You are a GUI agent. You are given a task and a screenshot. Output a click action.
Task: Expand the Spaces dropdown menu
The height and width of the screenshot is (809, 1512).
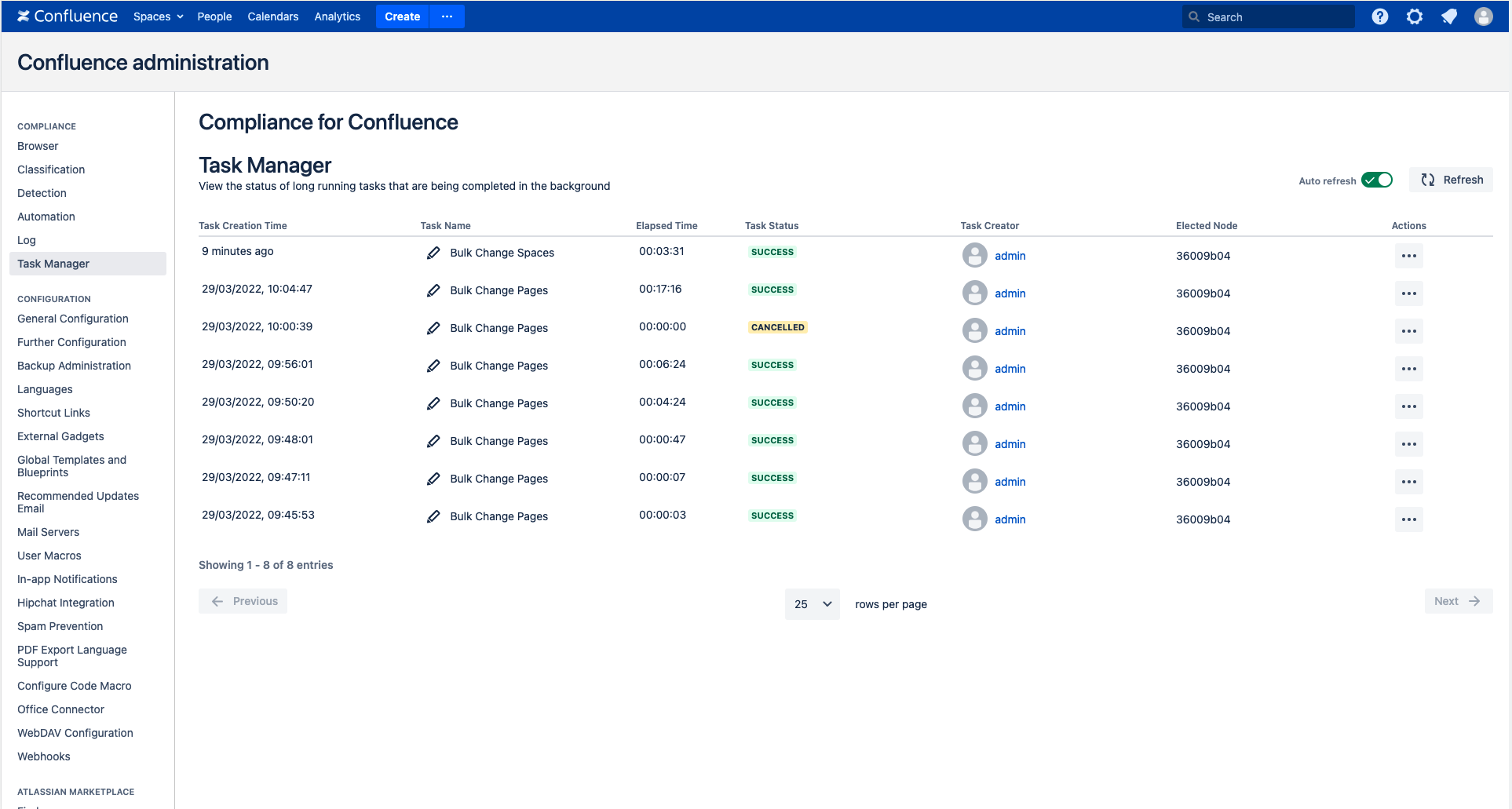tap(158, 16)
